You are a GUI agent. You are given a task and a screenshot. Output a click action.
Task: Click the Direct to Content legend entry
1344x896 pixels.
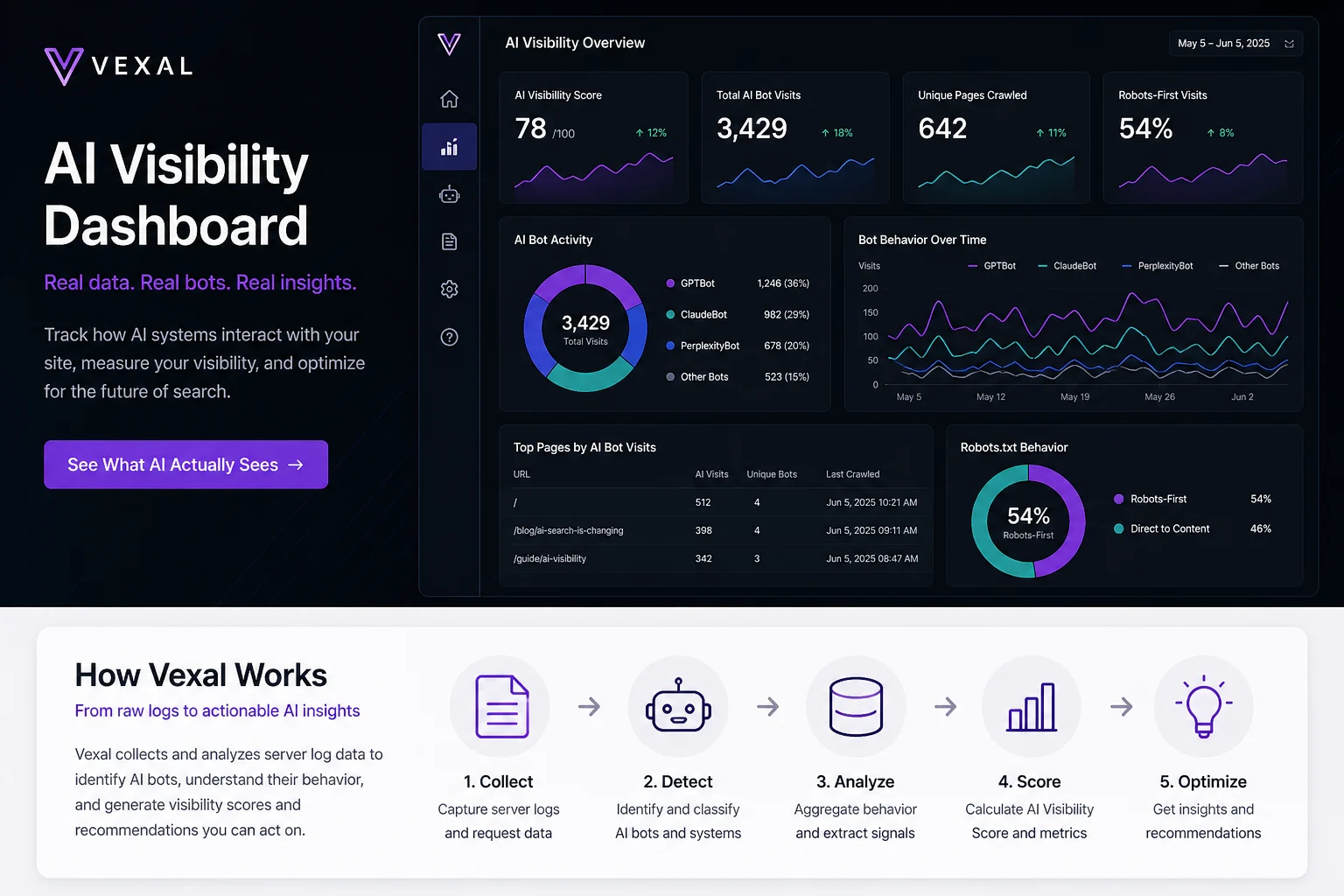point(1192,528)
